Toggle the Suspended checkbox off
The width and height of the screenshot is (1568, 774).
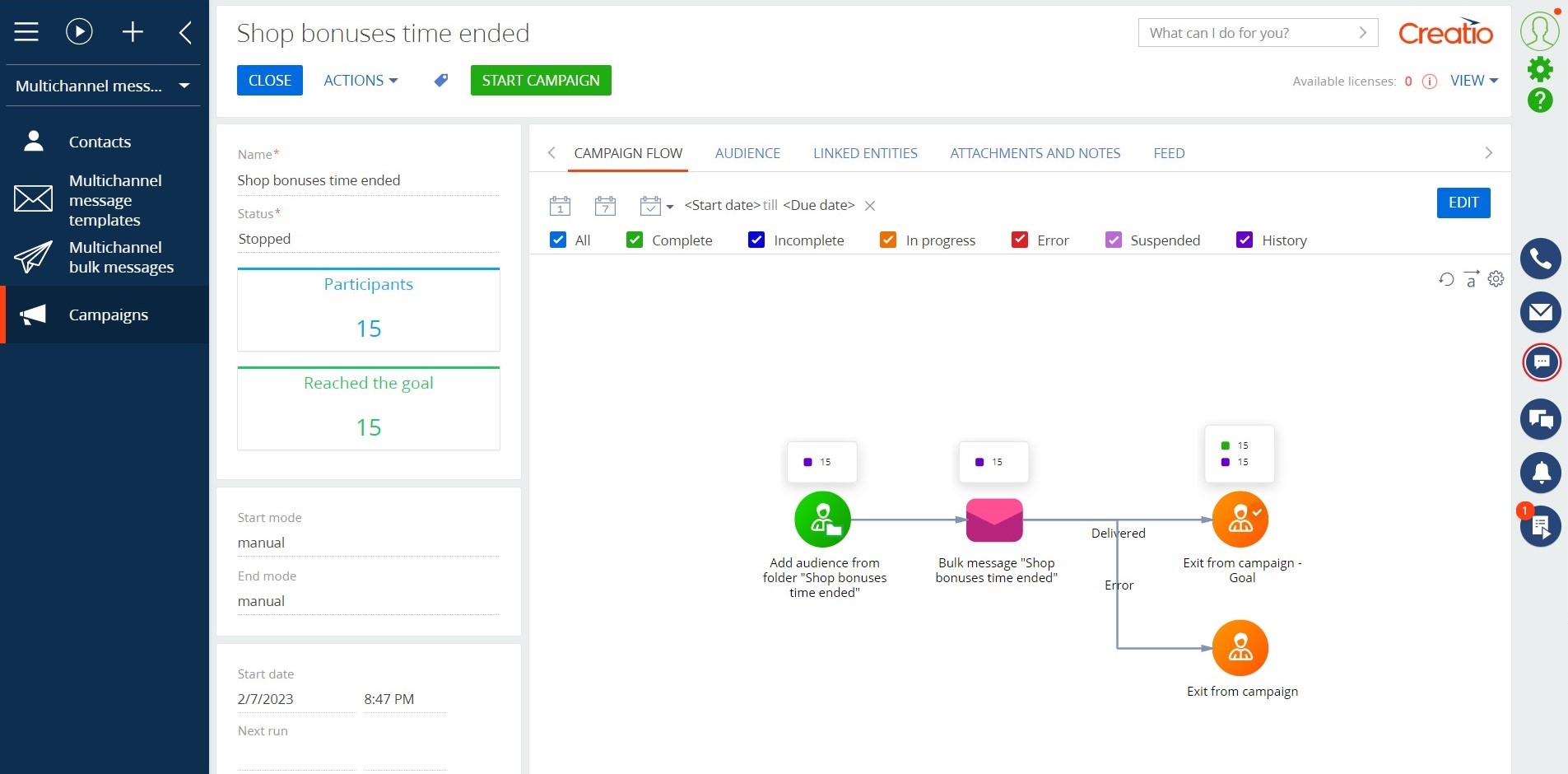click(x=1114, y=240)
